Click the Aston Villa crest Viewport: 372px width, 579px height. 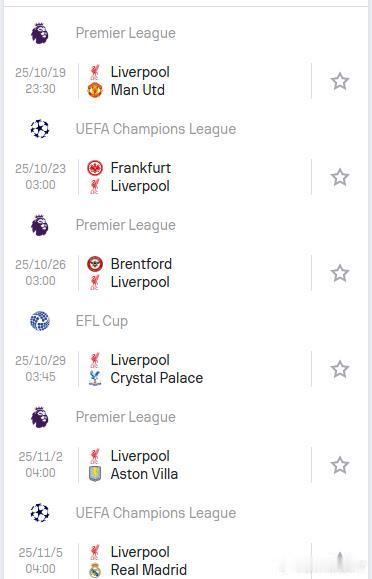[x=95, y=474]
